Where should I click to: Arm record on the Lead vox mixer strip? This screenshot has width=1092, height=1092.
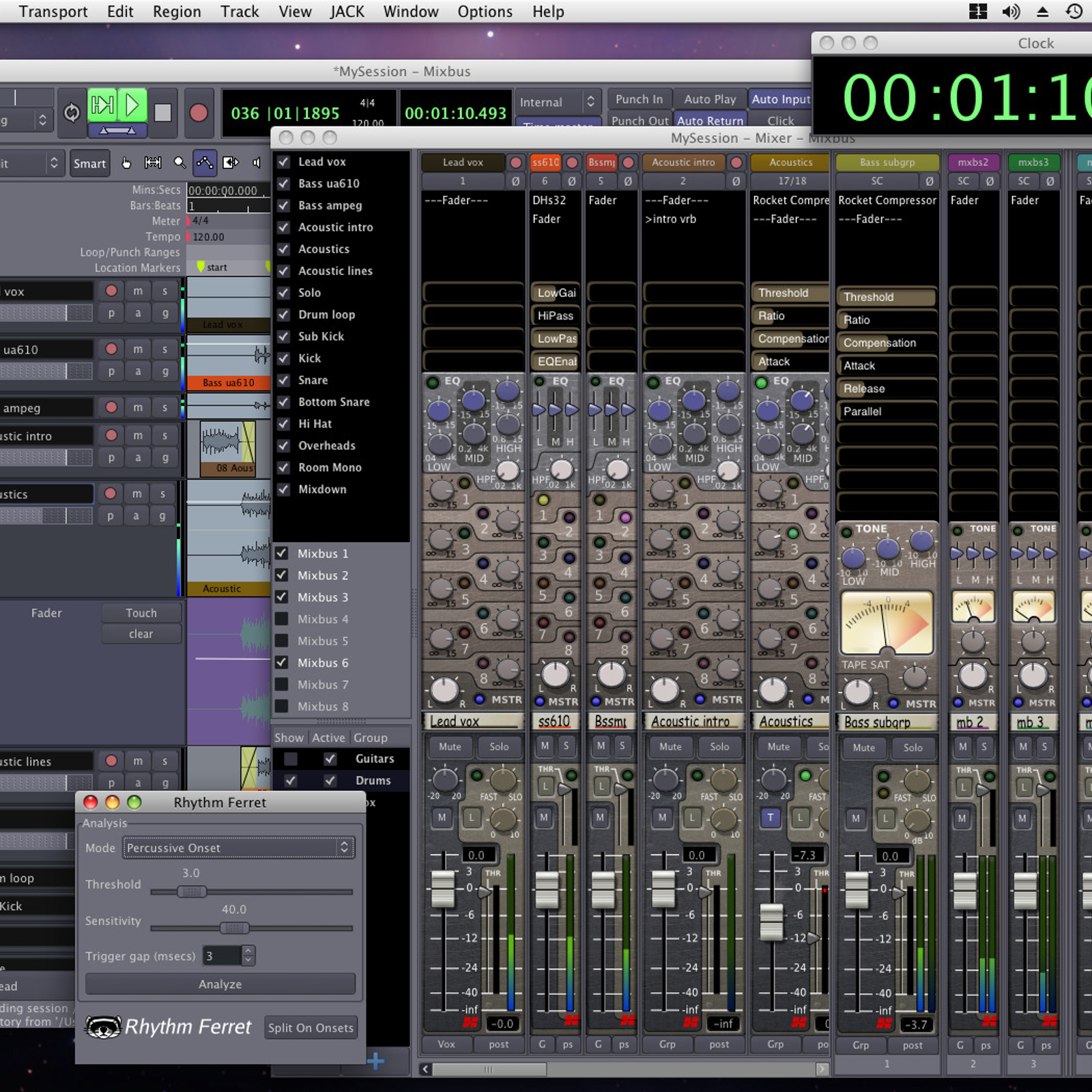point(516,162)
